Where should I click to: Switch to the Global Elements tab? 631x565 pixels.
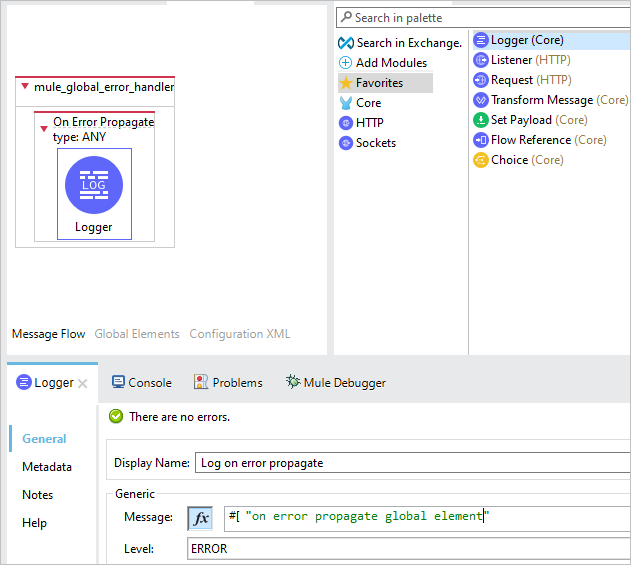(x=137, y=334)
